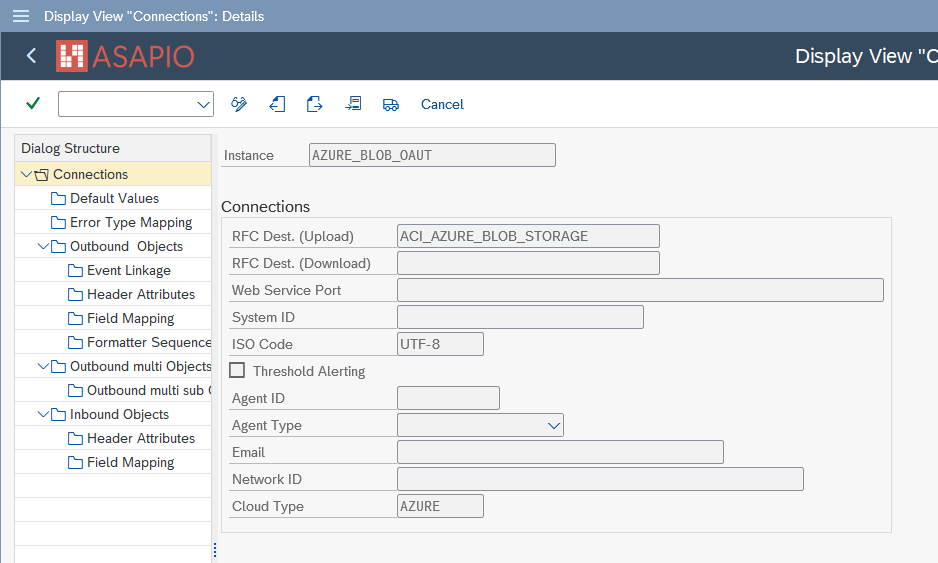Select Connections open folder icon
The width and height of the screenshot is (938, 563).
[x=41, y=175]
